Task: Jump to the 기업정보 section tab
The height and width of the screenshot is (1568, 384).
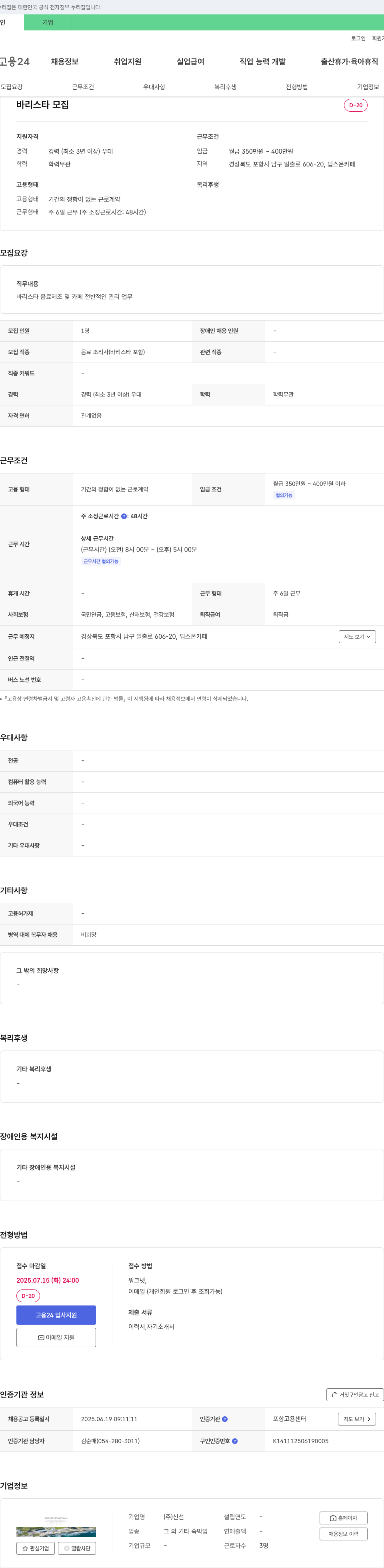Action: point(368,87)
